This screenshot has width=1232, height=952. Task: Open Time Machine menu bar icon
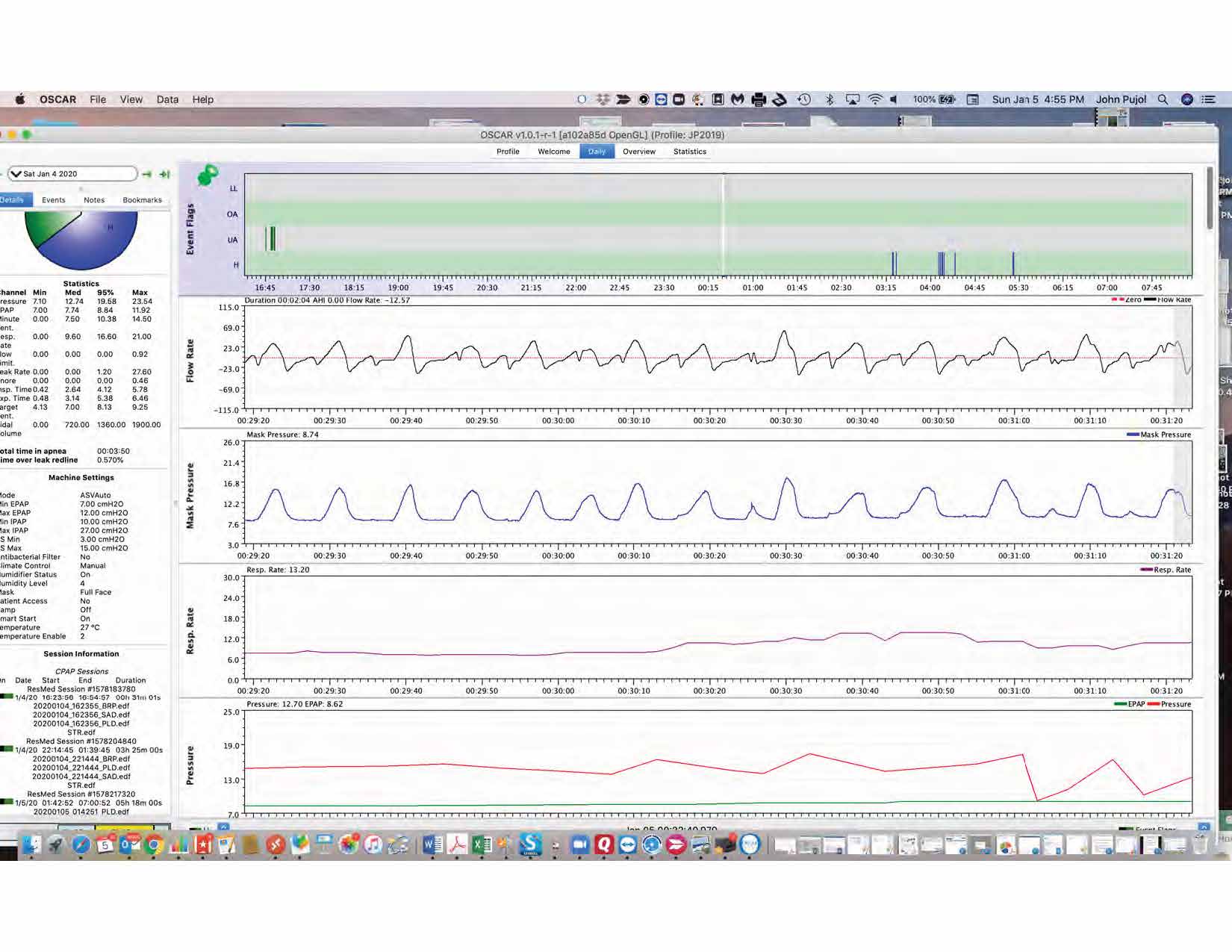[x=804, y=99]
